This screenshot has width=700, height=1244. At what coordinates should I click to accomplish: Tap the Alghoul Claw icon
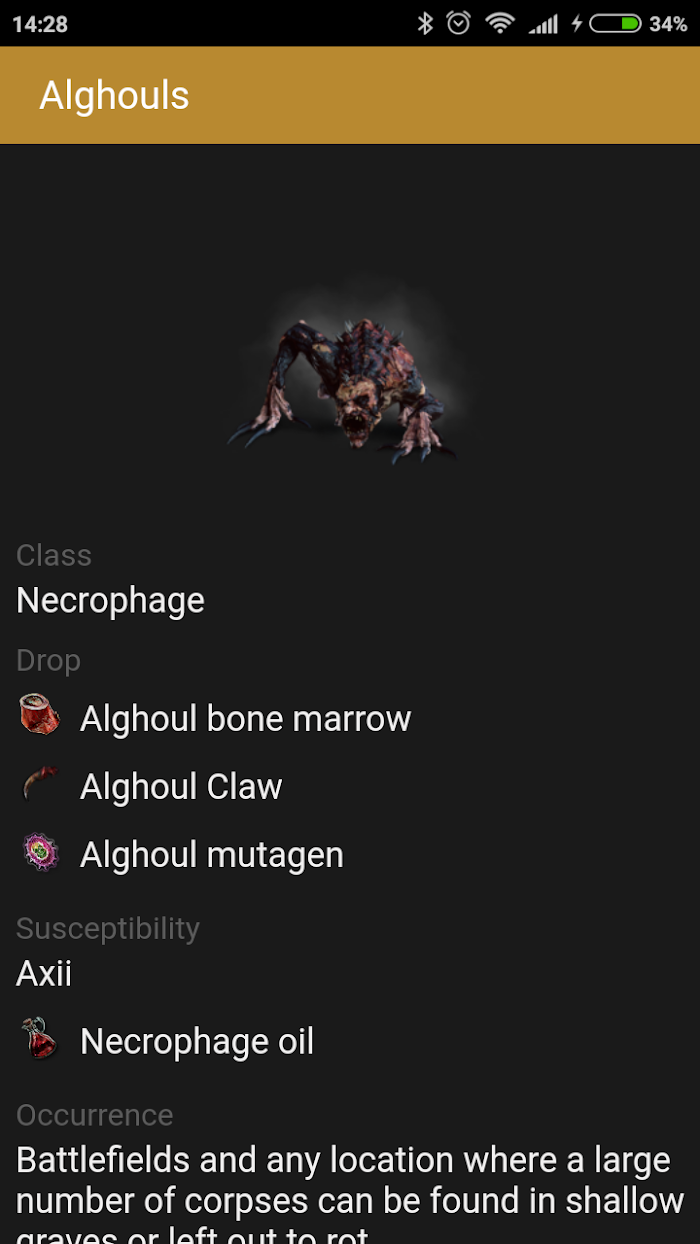(40, 785)
